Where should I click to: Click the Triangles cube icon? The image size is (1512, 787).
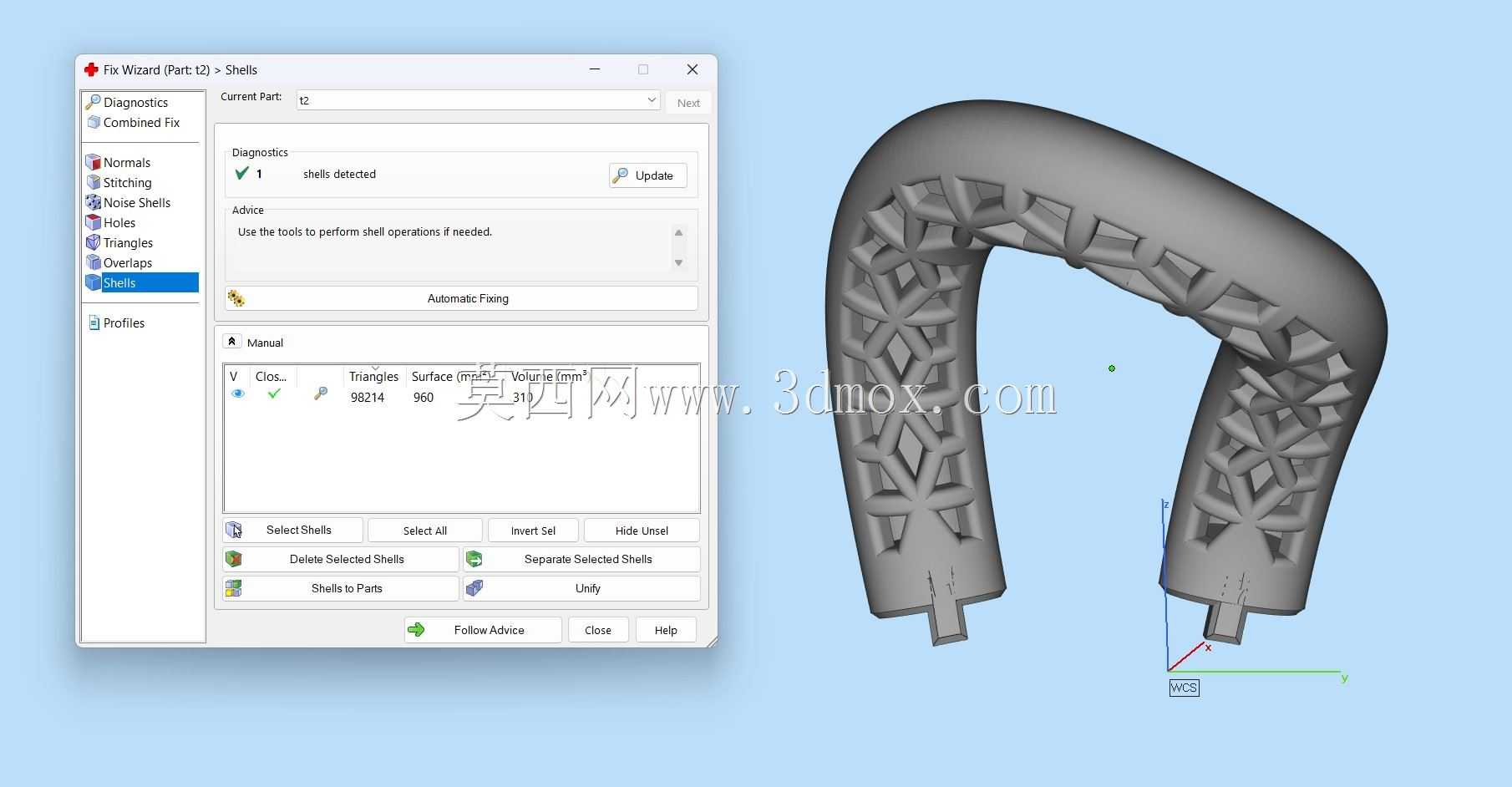pos(94,242)
